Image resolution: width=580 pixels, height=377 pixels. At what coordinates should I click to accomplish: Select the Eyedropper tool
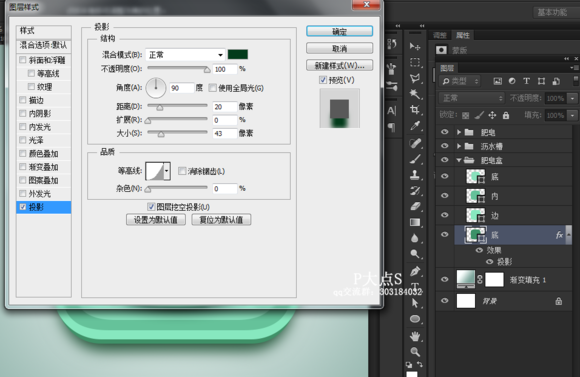415,126
